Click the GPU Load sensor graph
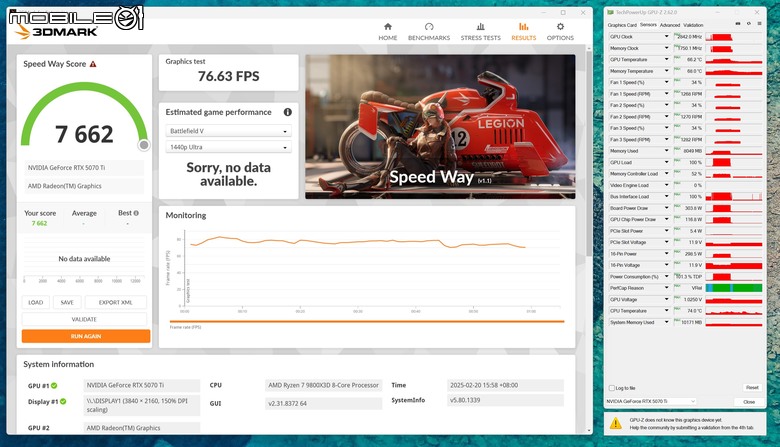 (734, 163)
